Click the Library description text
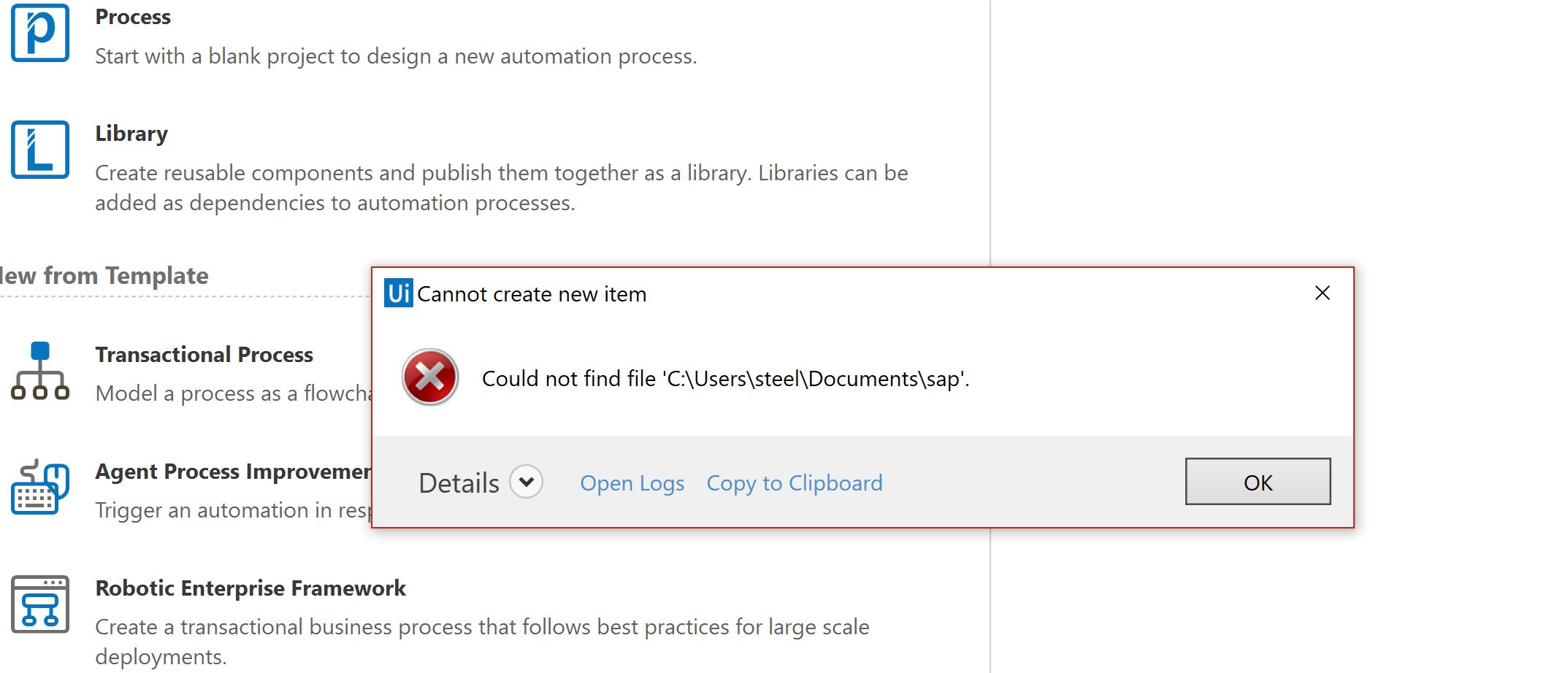The height and width of the screenshot is (673, 1568). (x=501, y=188)
